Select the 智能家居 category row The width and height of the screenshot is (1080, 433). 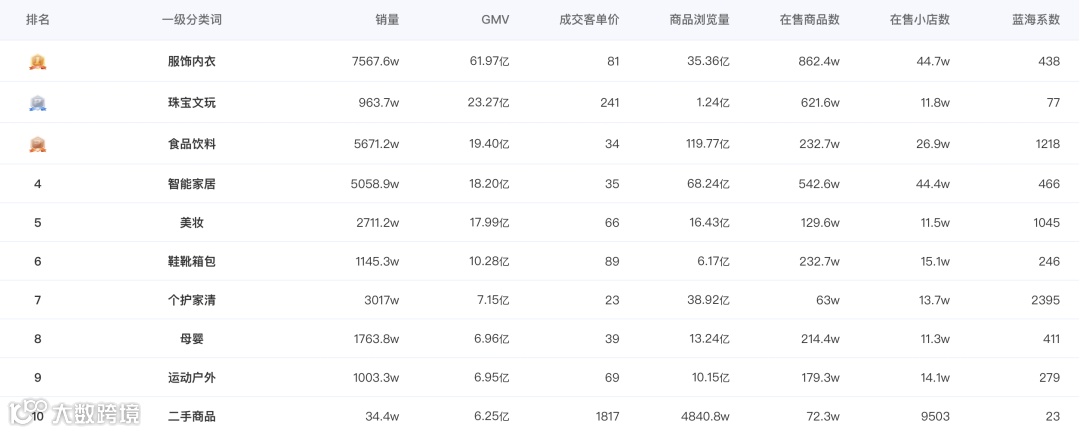[192, 184]
